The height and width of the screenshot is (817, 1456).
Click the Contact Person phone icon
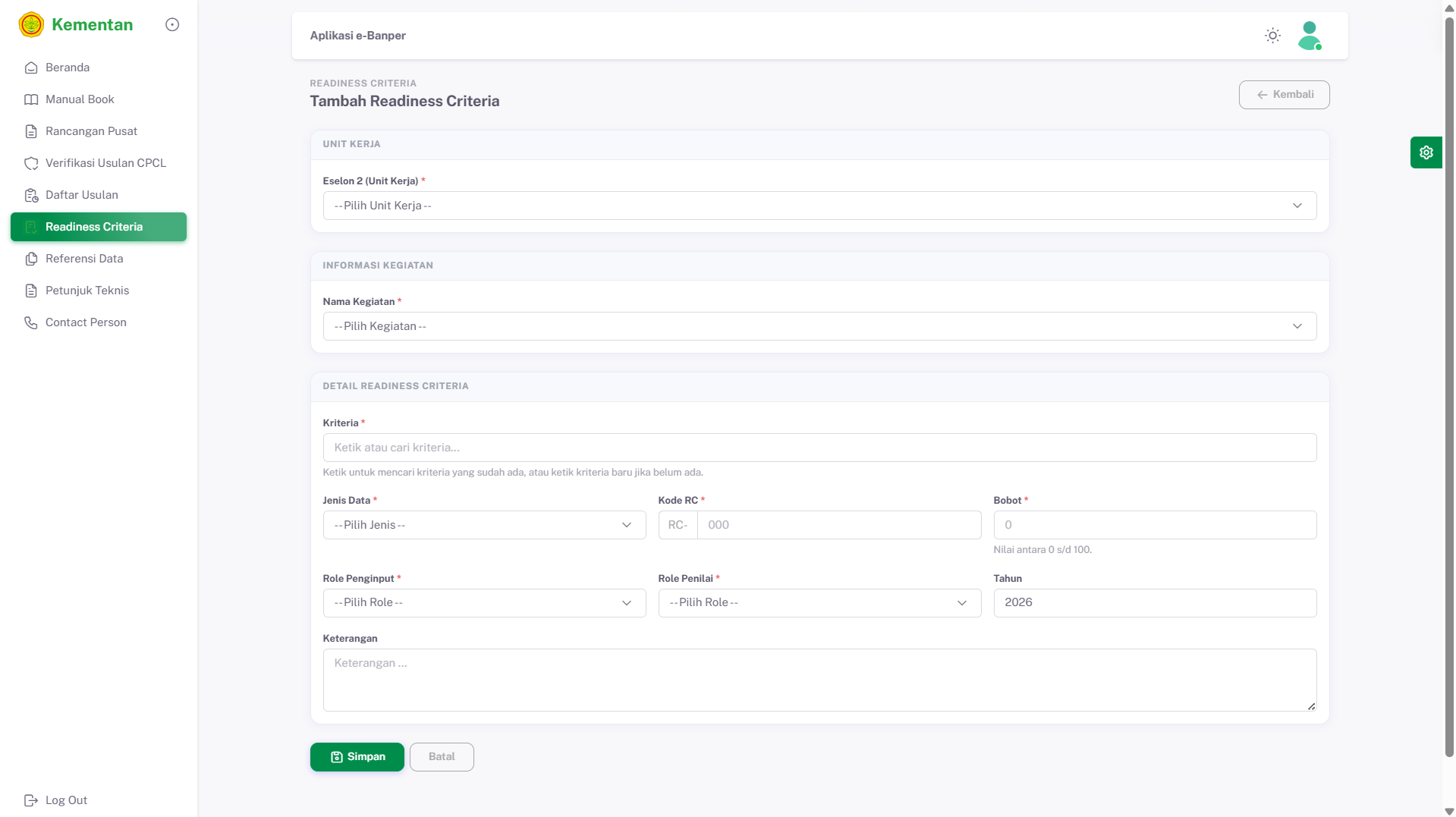pyautogui.click(x=31, y=322)
